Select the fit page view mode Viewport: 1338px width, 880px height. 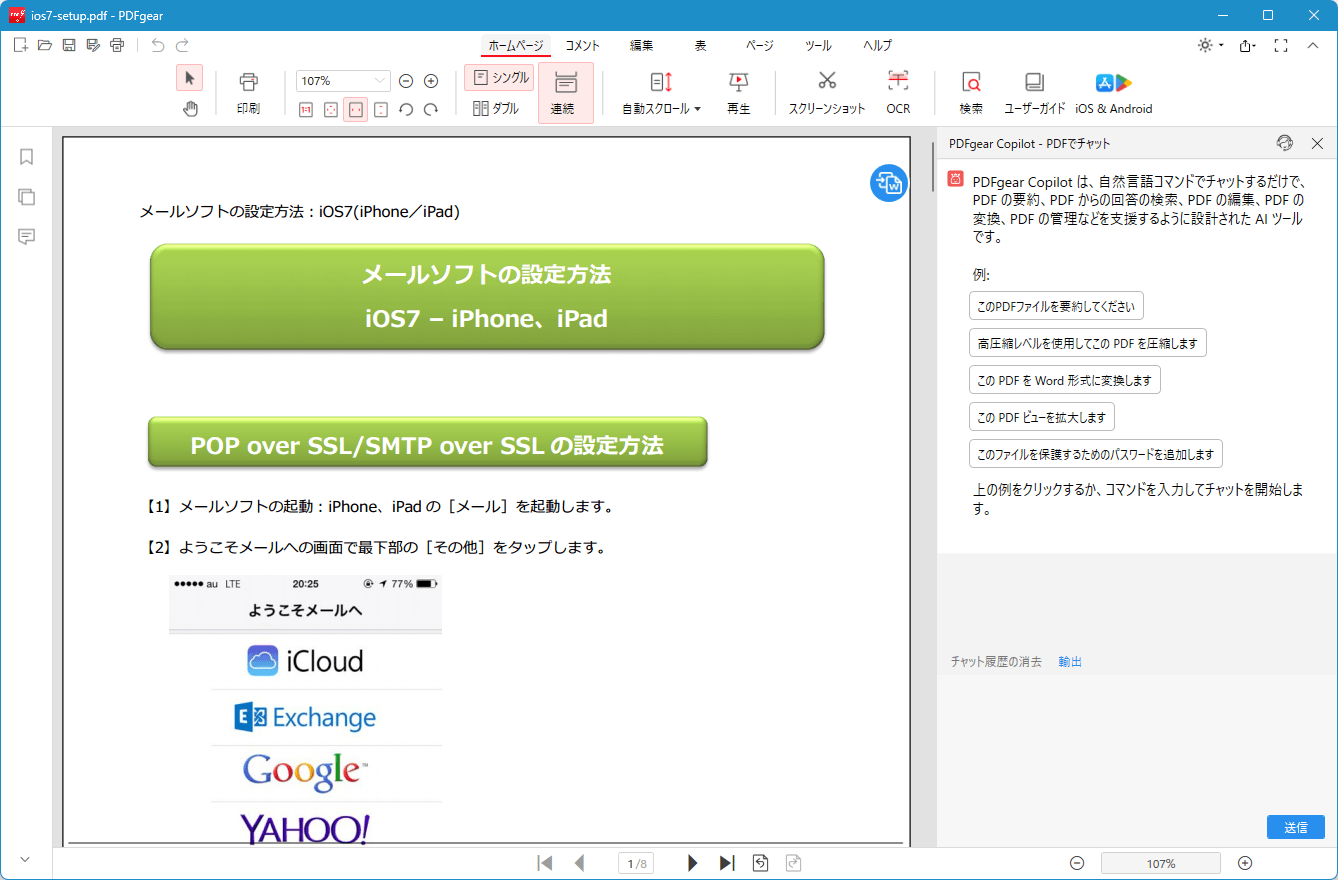331,109
